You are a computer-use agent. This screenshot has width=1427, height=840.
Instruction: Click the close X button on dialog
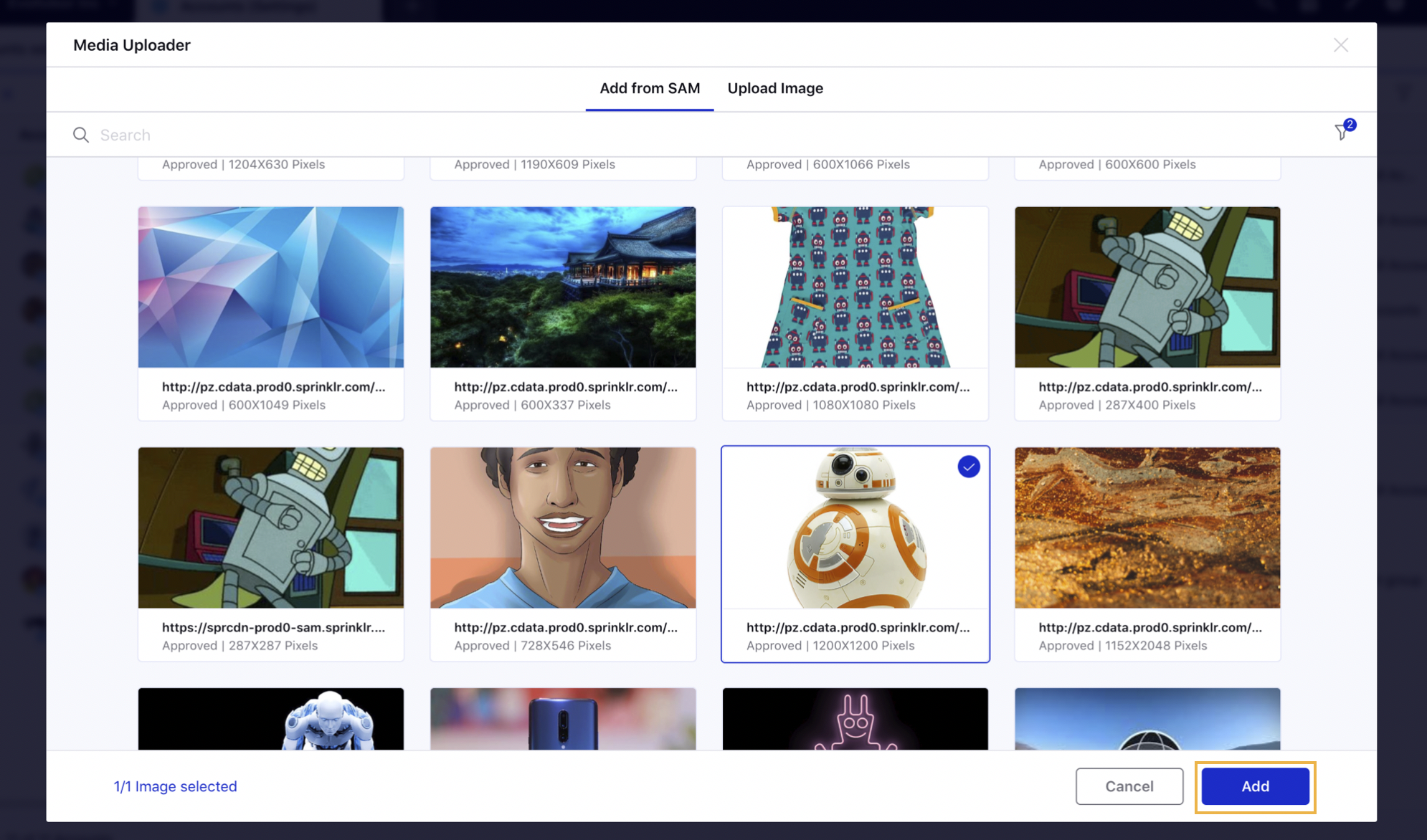1341,44
